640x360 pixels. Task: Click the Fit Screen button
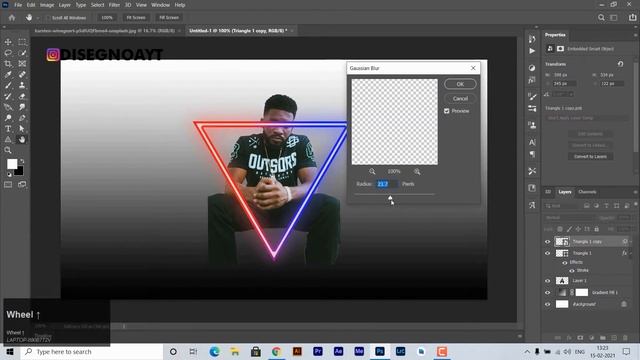(136, 18)
